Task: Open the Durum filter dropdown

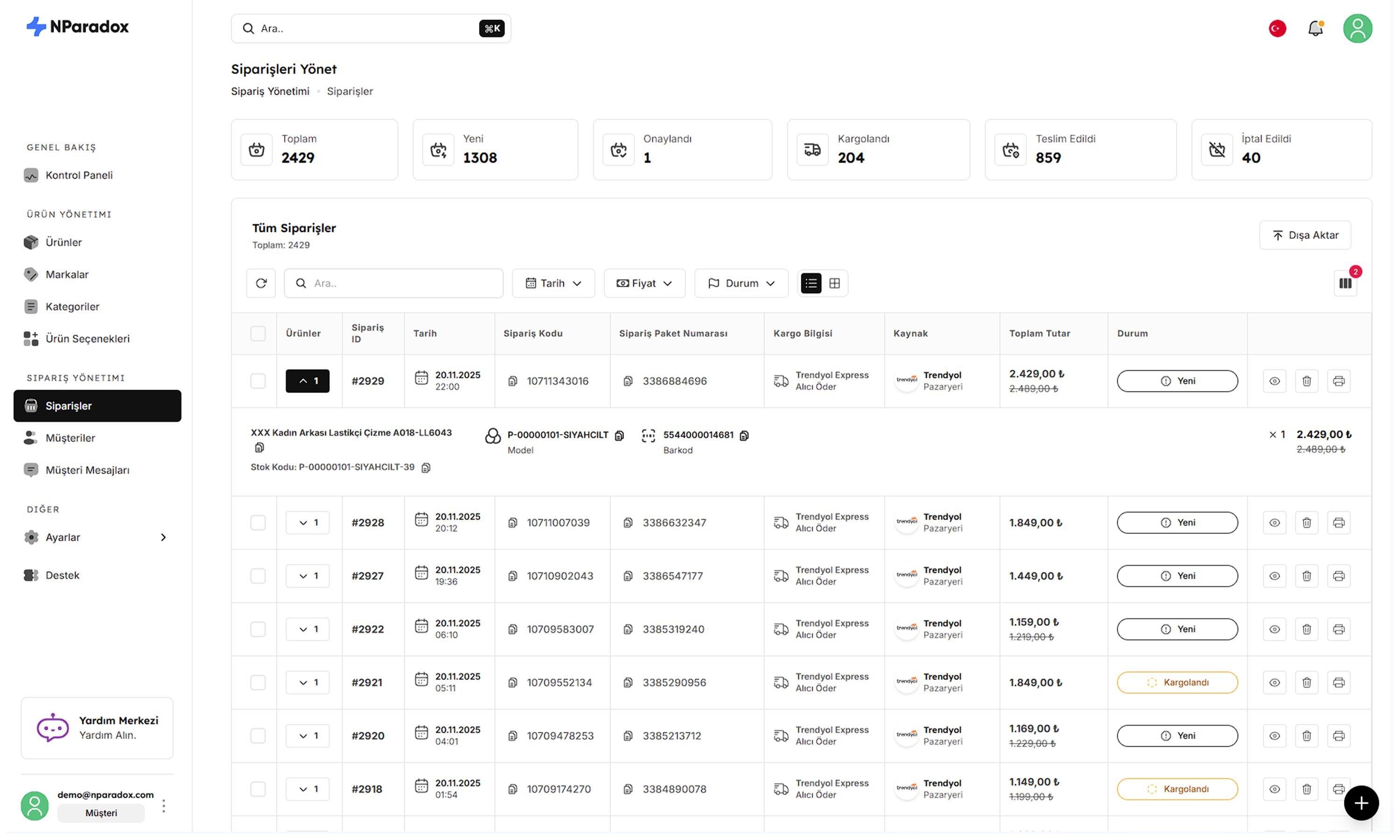Action: pos(741,283)
